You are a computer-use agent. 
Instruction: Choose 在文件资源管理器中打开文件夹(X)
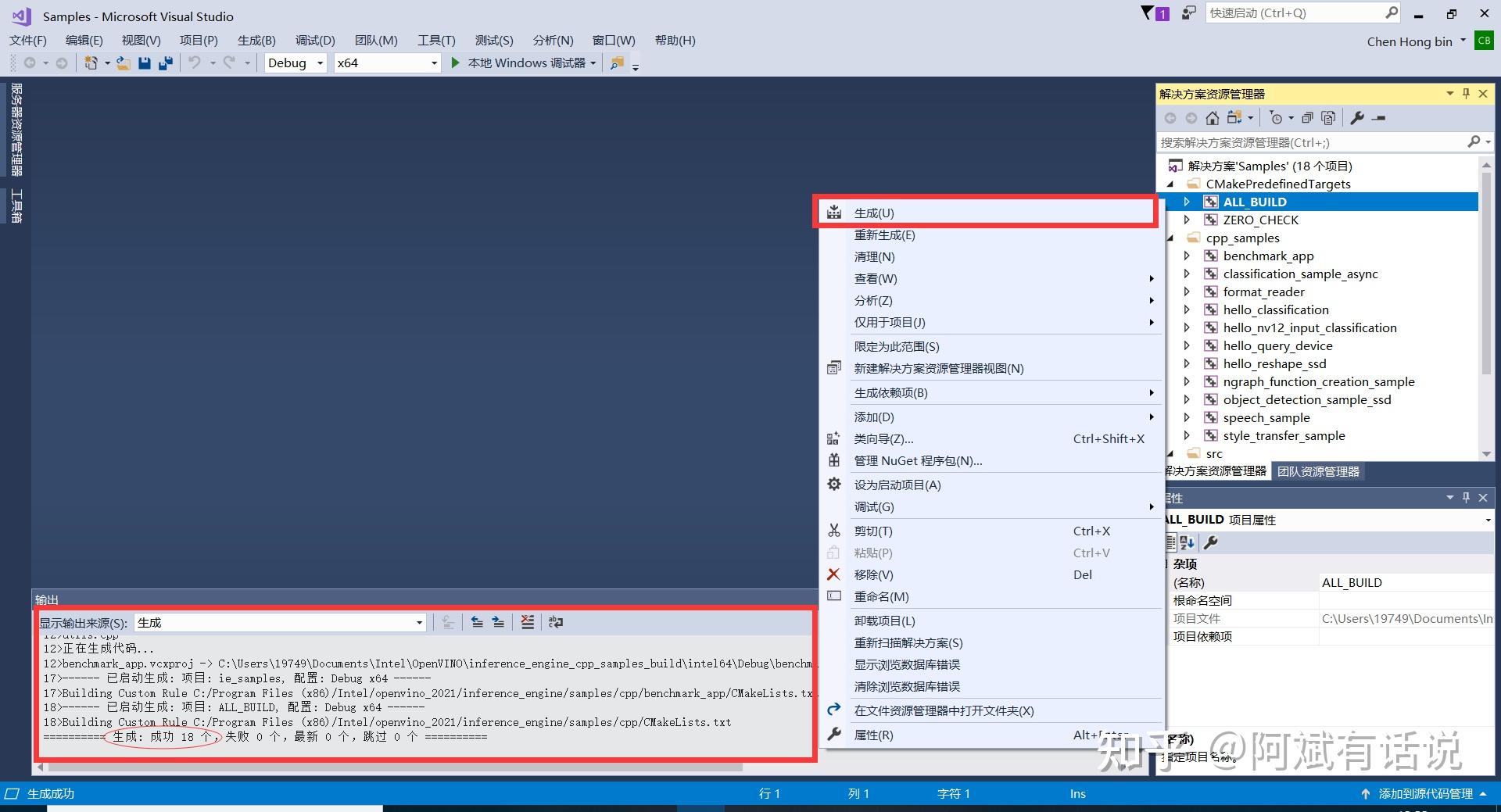click(990, 711)
